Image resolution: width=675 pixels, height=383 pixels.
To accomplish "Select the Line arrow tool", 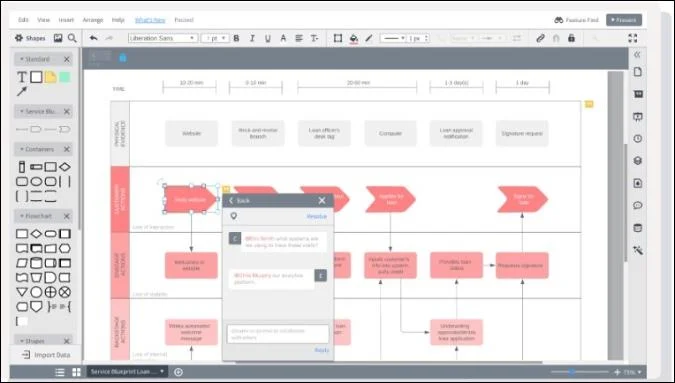I will click(22, 91).
